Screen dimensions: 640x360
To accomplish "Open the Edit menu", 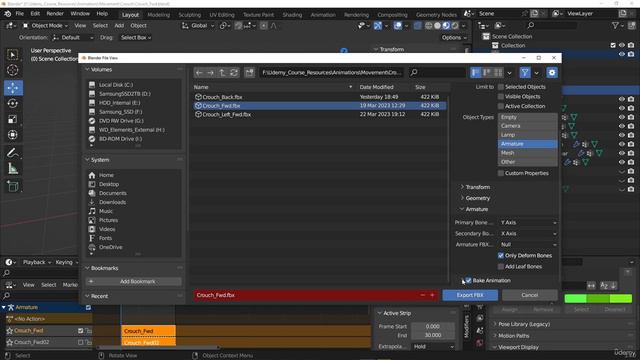I will pyautogui.click(x=35, y=13).
